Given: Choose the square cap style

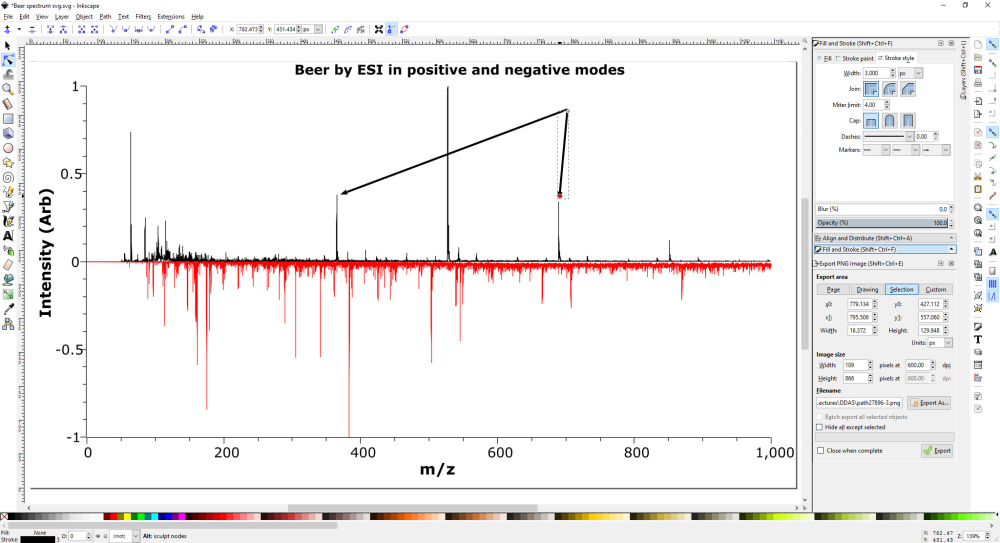Looking at the screenshot, I should [x=908, y=121].
